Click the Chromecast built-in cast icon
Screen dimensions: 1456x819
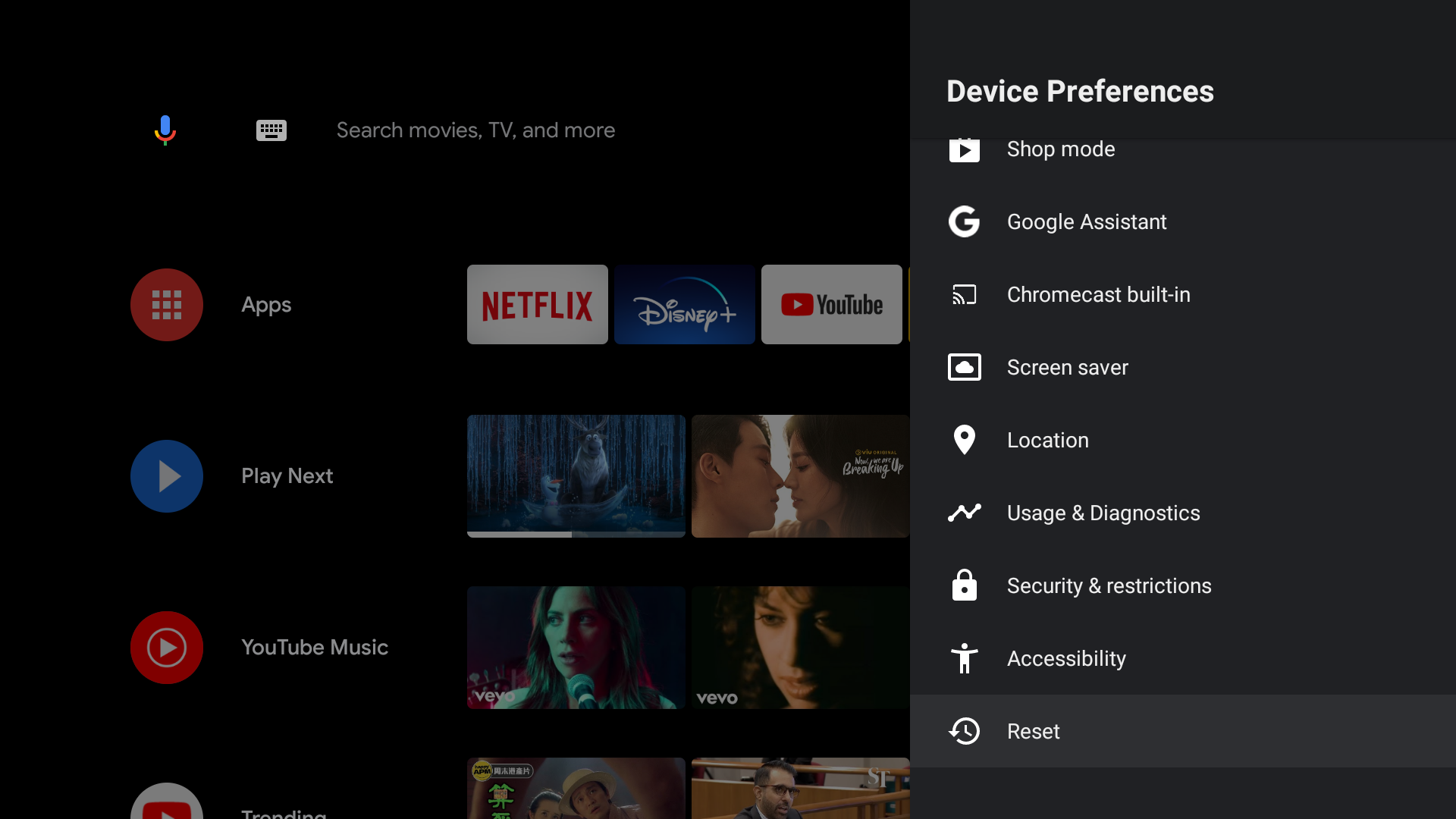(964, 294)
